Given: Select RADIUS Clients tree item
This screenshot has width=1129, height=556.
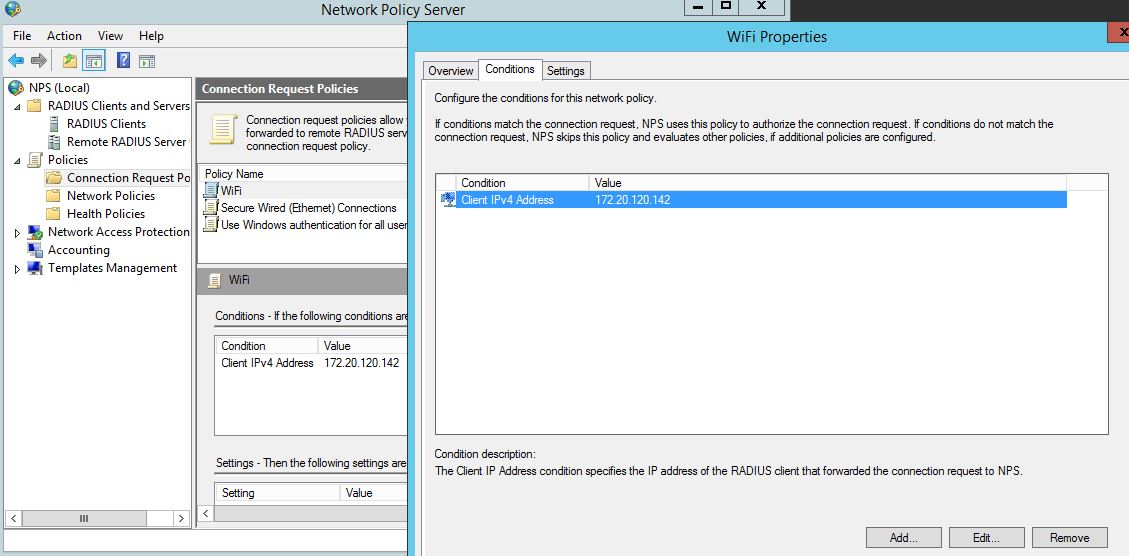Looking at the screenshot, I should click(x=107, y=124).
